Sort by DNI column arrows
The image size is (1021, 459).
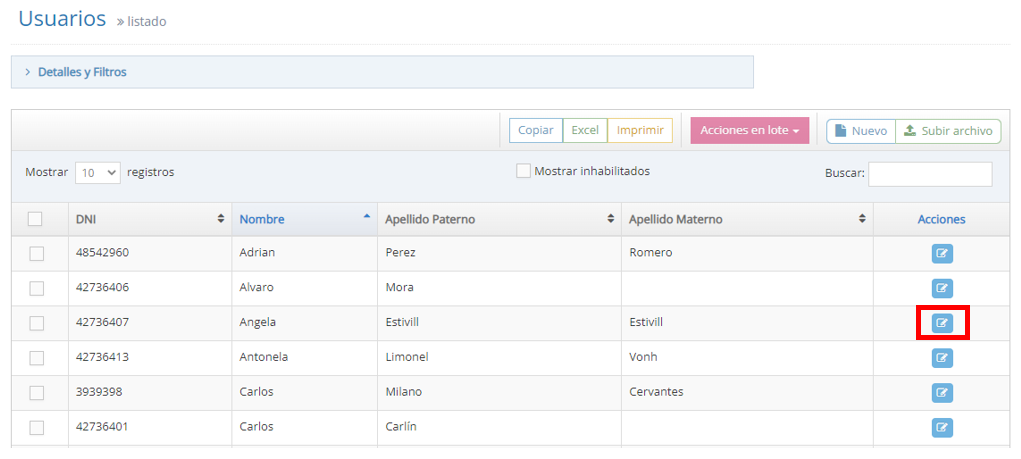pyautogui.click(x=220, y=219)
